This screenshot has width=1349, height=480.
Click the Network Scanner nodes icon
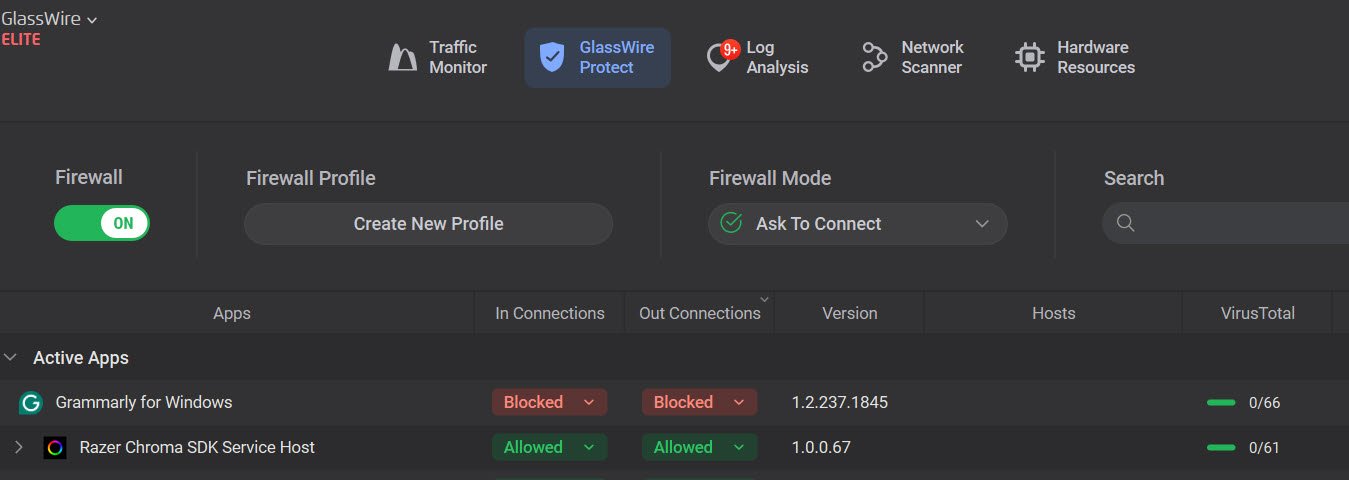[875, 58]
